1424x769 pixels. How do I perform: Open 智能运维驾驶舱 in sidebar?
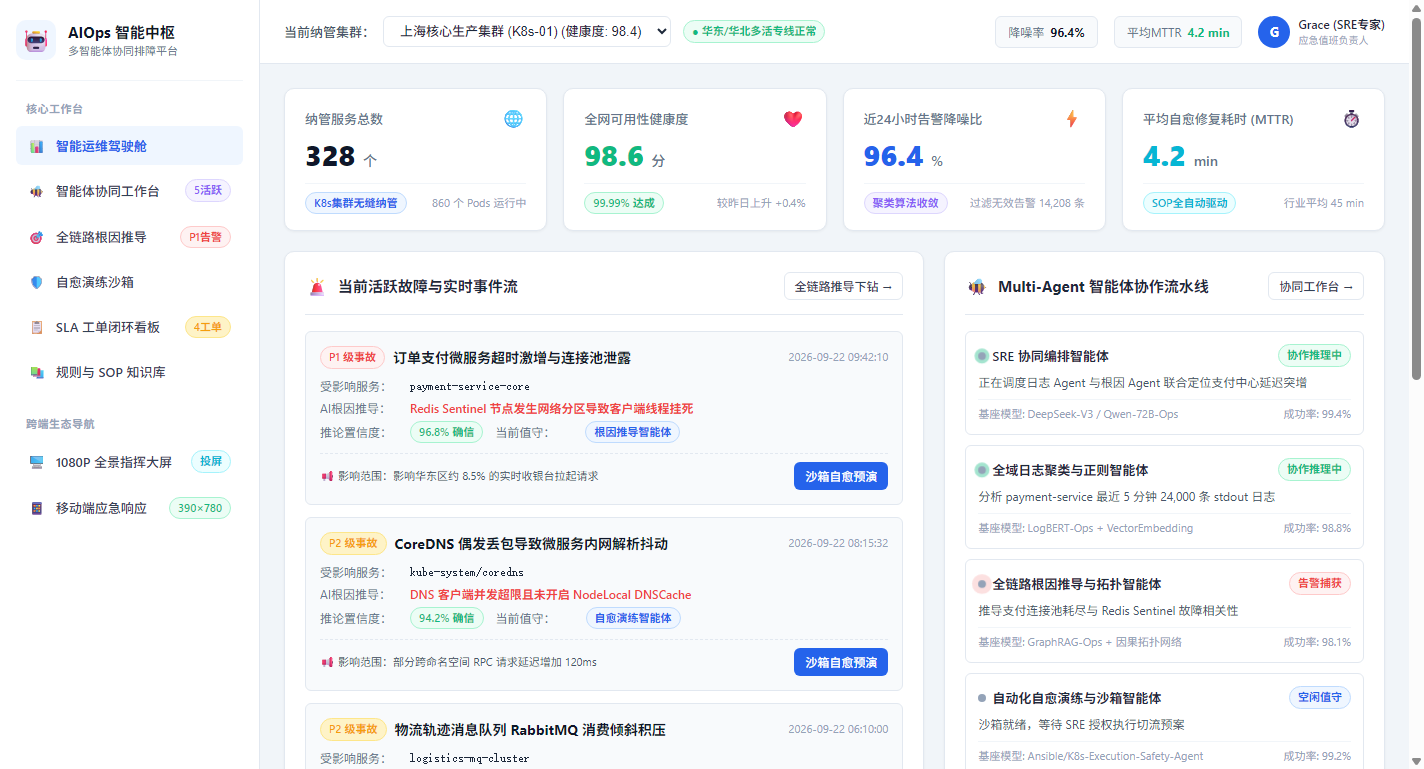(129, 146)
